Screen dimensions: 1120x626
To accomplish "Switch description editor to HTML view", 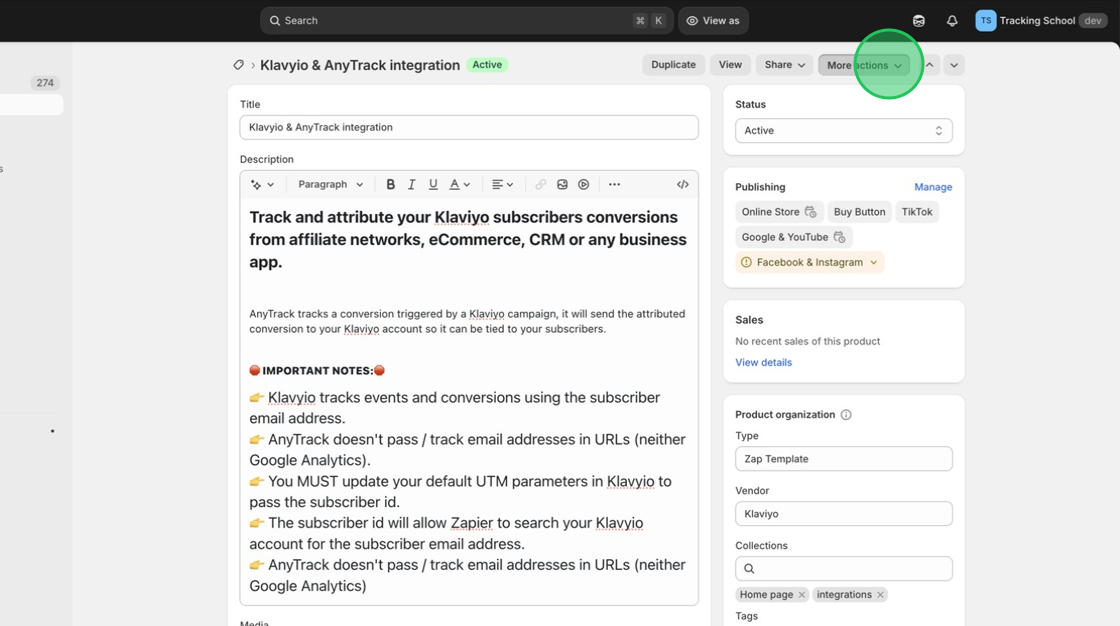I will coord(683,185).
